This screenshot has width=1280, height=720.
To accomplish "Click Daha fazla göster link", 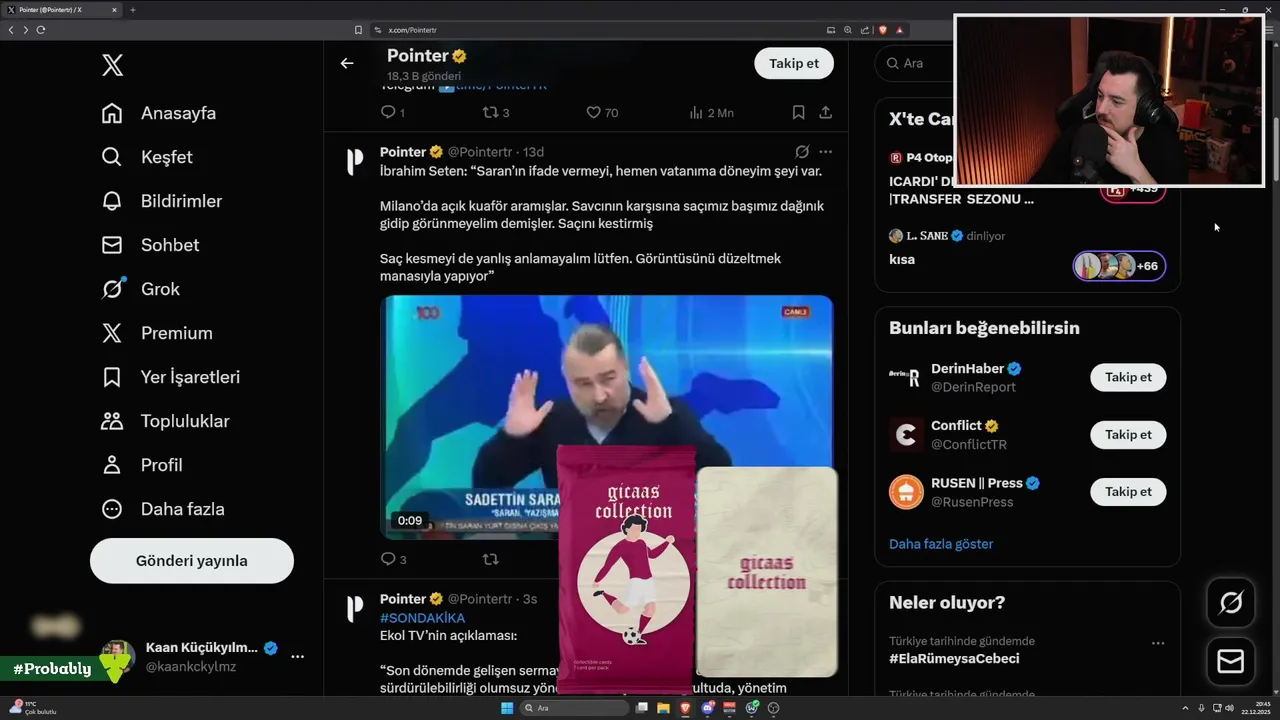I will click(x=941, y=544).
